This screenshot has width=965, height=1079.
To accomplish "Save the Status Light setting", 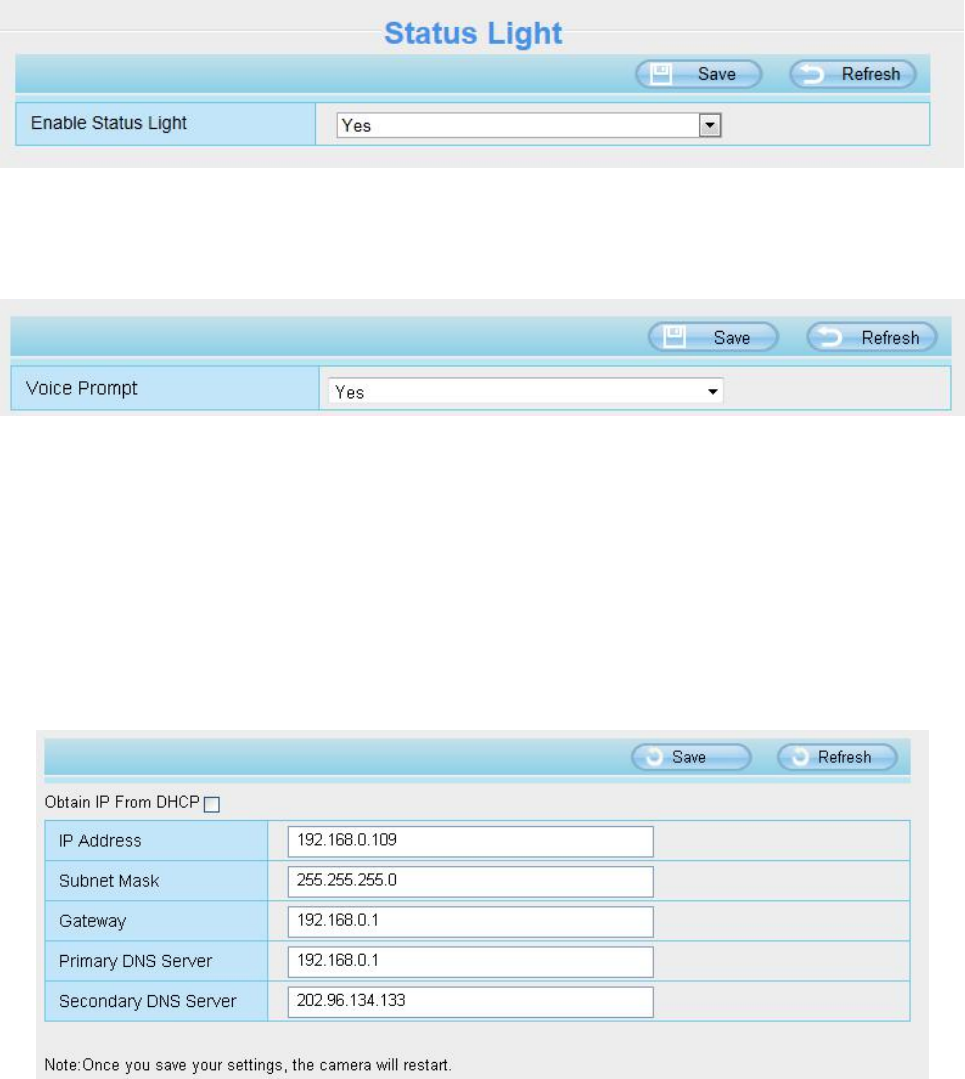I will (x=698, y=74).
